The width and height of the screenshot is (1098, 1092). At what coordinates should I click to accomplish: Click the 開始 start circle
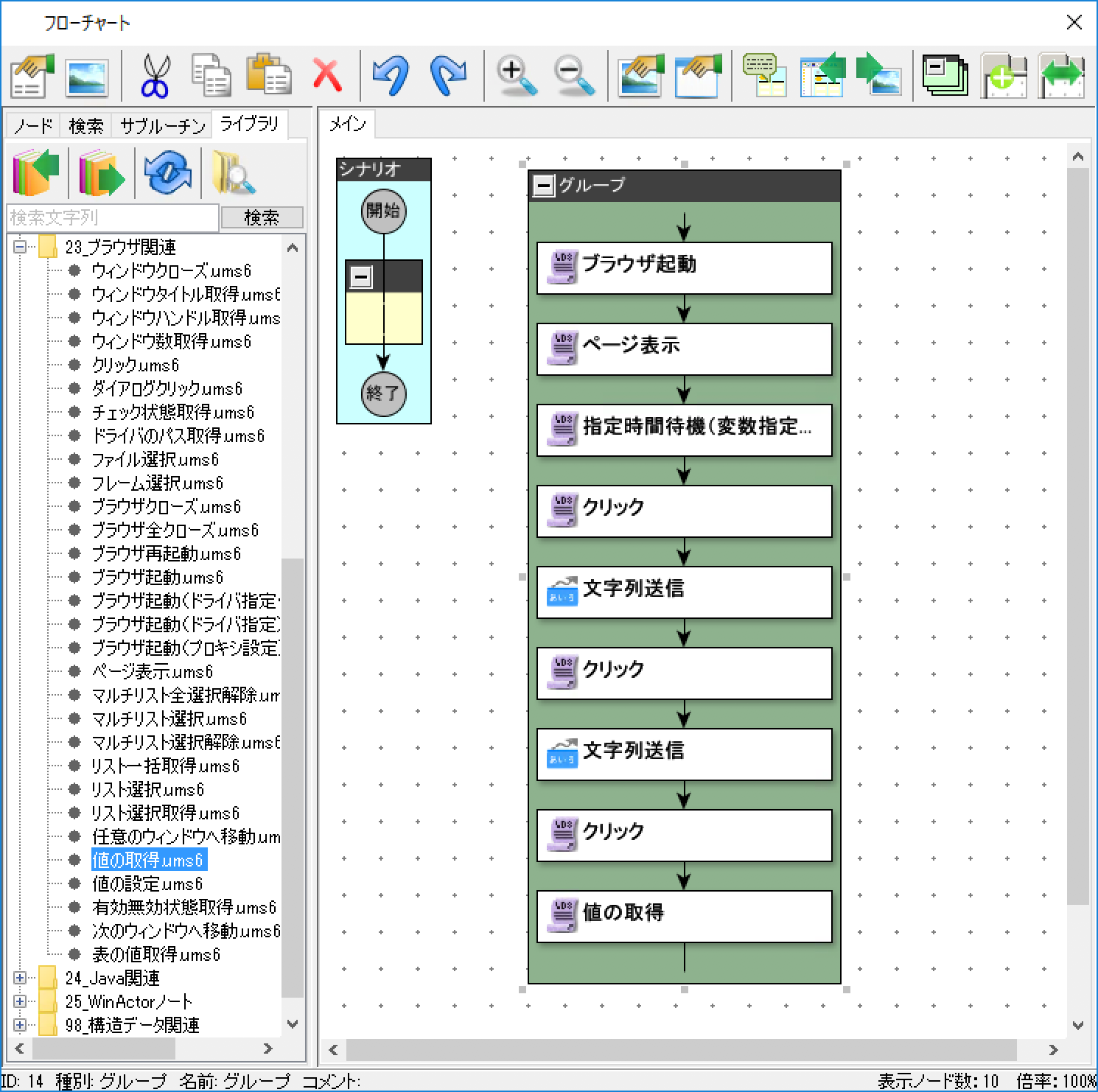point(383,211)
